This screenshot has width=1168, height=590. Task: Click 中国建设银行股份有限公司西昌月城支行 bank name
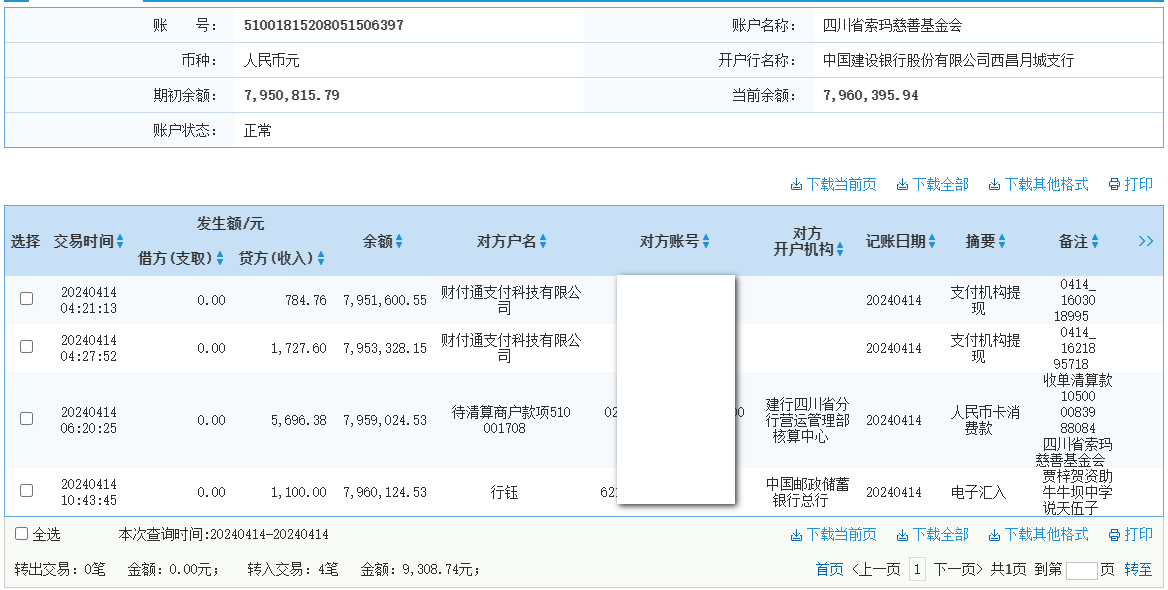948,60
